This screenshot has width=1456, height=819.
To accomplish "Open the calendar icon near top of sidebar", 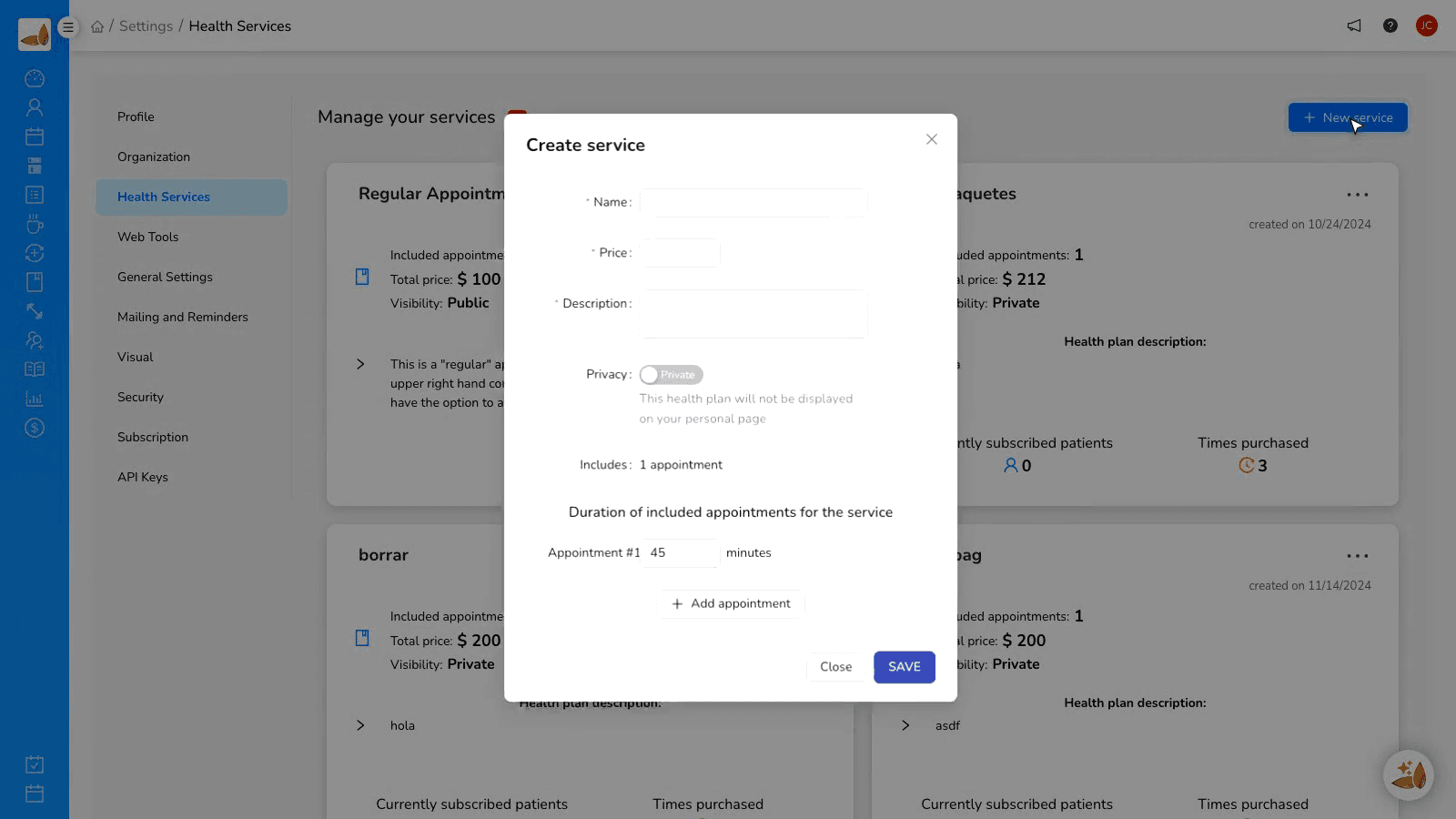I will 35,136.
